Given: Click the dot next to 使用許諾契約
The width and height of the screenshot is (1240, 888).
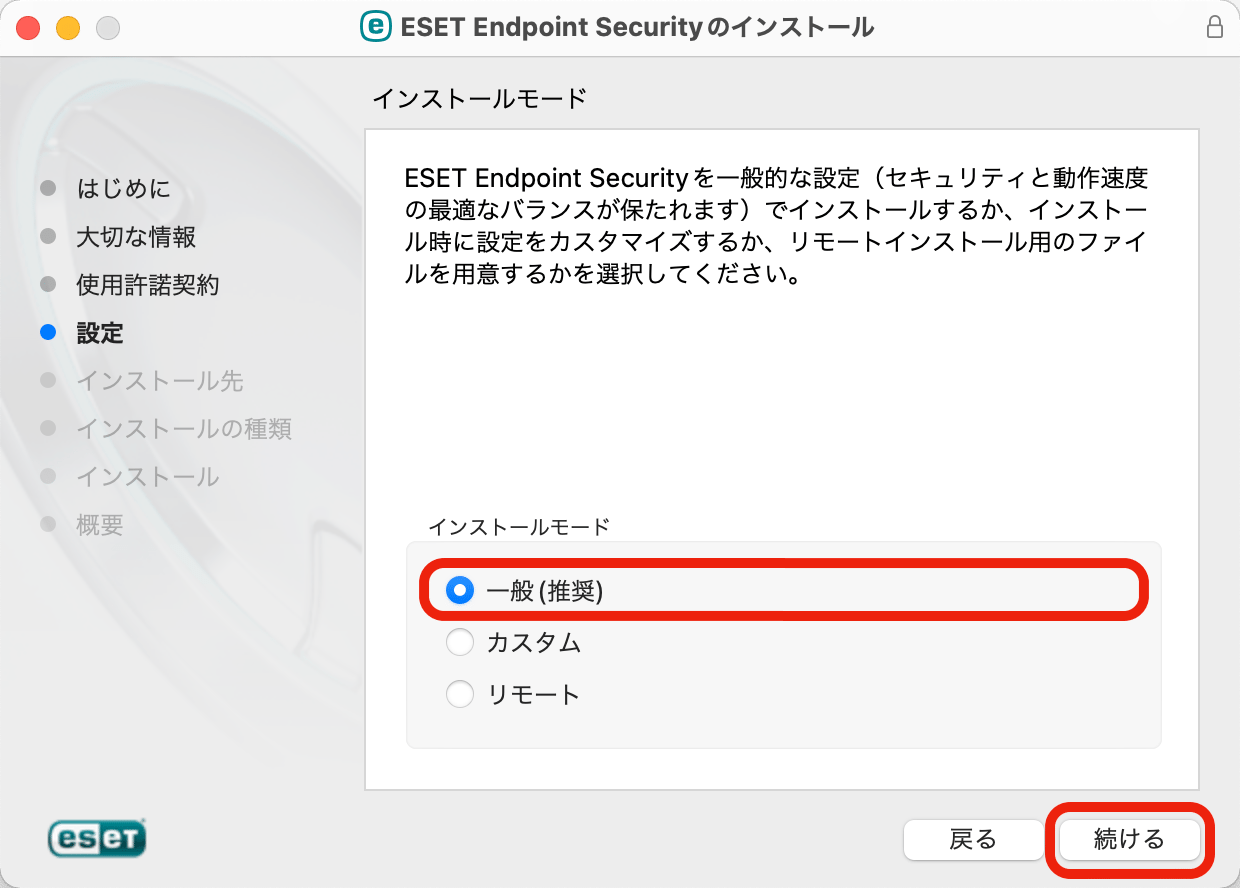Looking at the screenshot, I should tap(48, 284).
